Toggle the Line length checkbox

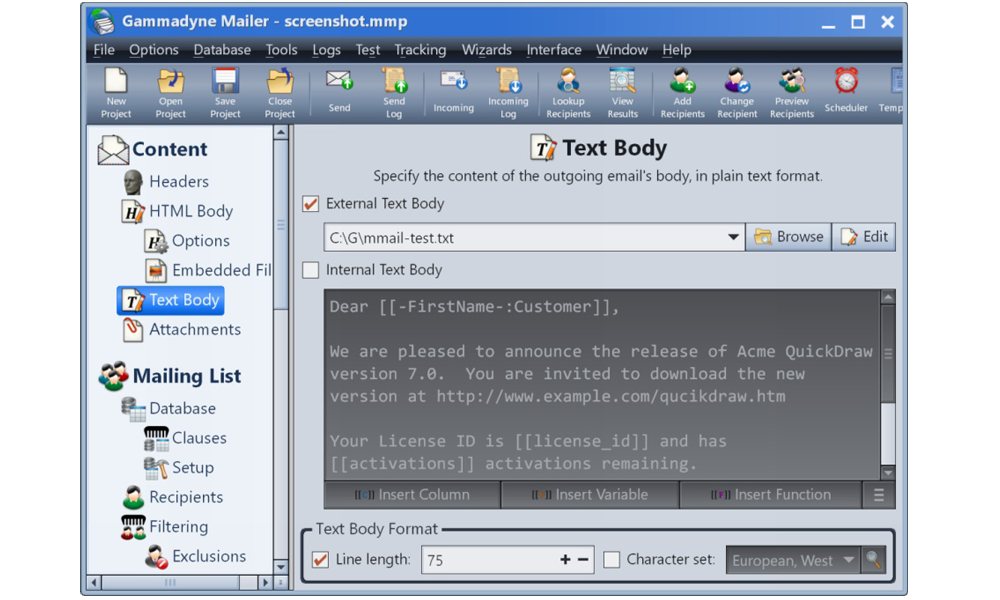point(320,560)
